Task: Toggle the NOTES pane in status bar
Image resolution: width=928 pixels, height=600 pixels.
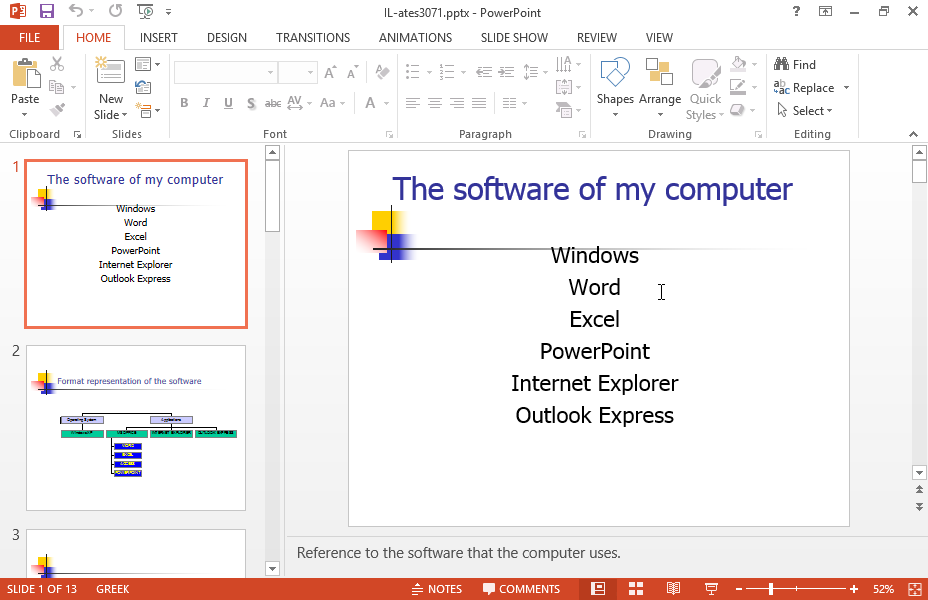Action: pos(437,589)
